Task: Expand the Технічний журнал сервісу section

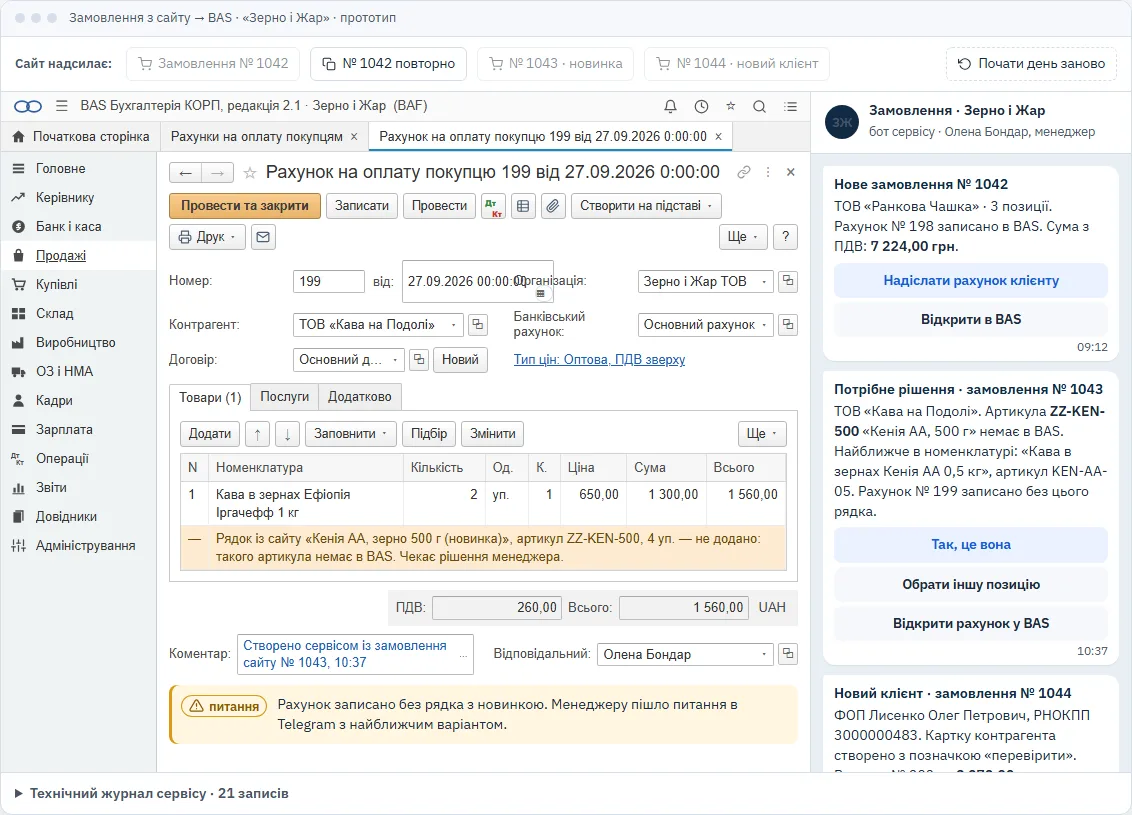Action: point(152,793)
